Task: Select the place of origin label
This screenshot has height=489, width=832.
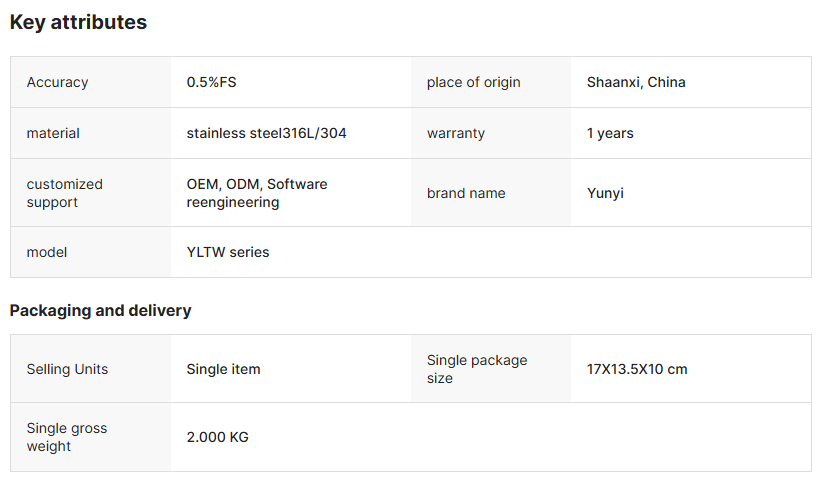Action: (x=473, y=82)
